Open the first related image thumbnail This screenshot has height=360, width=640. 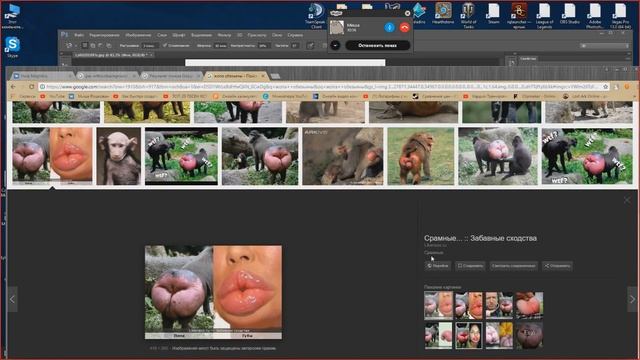coord(438,305)
